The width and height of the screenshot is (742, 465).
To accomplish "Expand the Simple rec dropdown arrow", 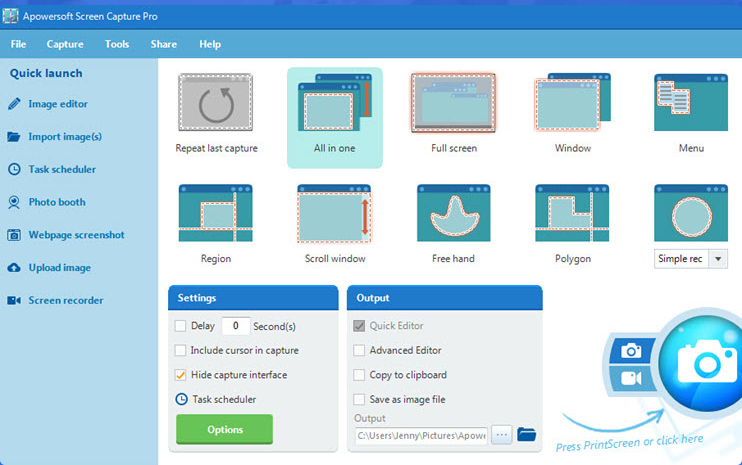I will point(718,259).
